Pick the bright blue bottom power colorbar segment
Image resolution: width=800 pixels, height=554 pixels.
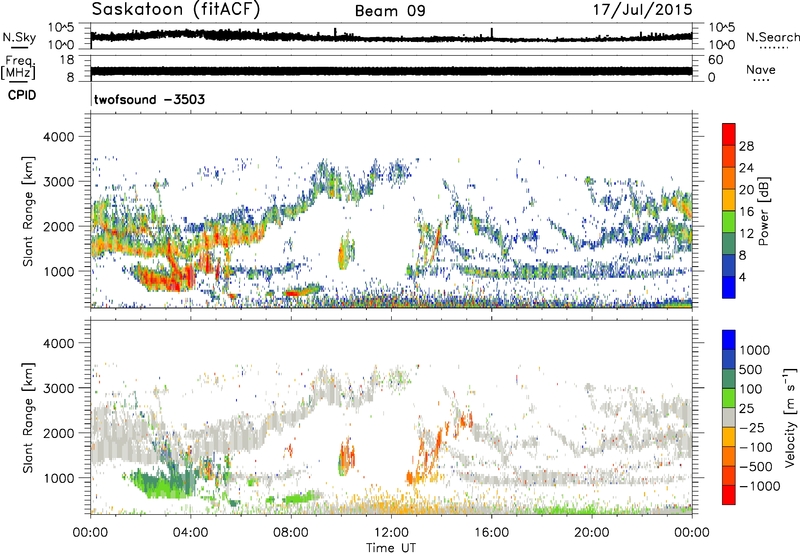729,287
